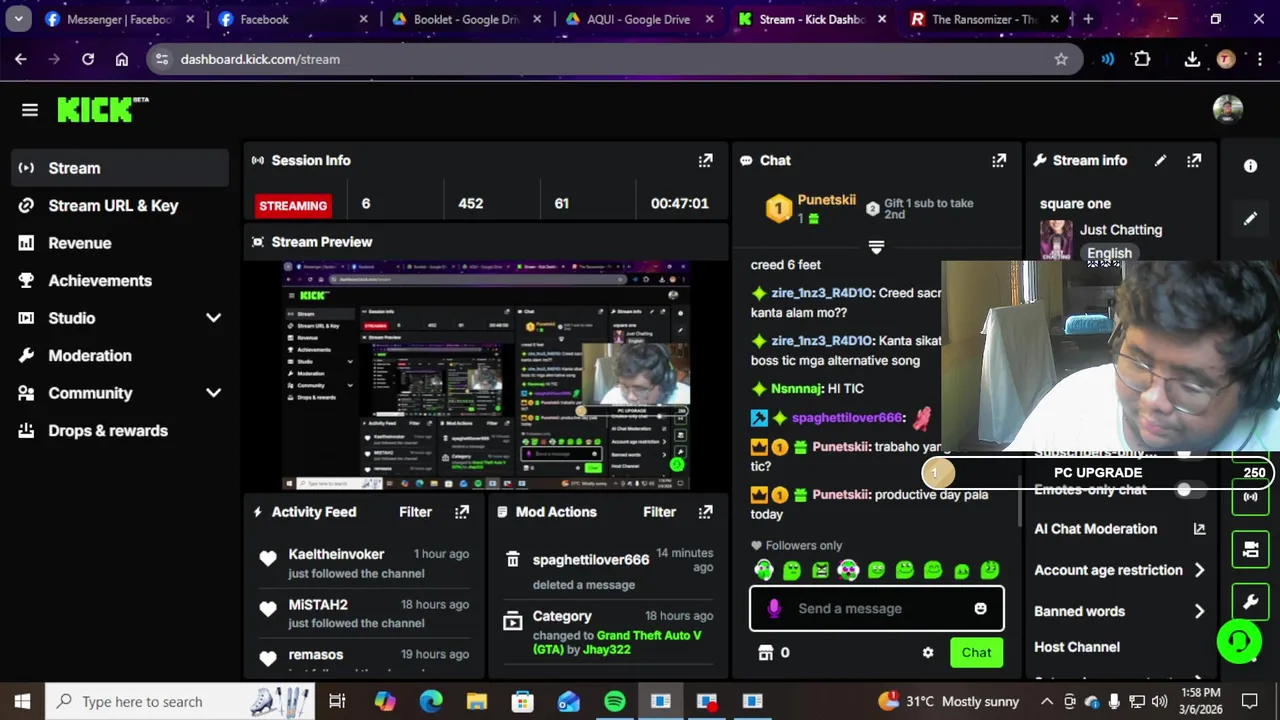Click the right rail pencil edit icon
Image resolution: width=1280 pixels, height=720 pixels.
pyautogui.click(x=1250, y=219)
